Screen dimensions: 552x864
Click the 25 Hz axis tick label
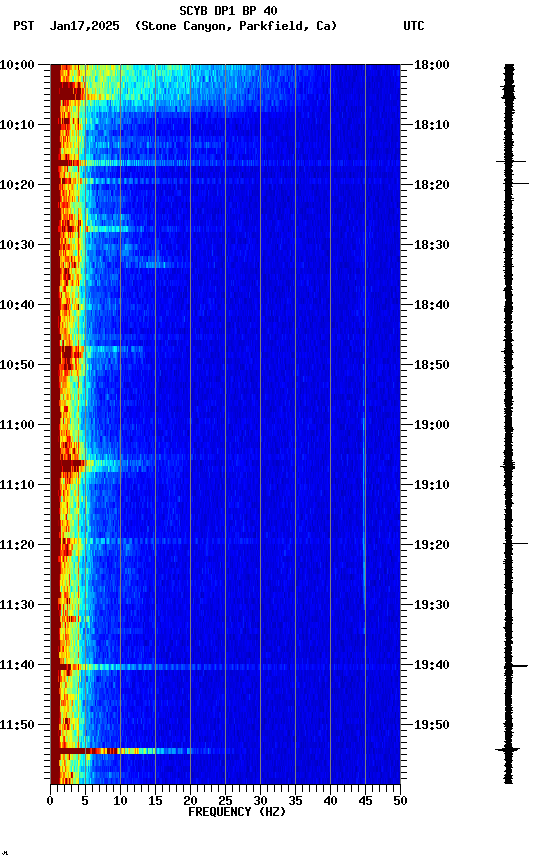(225, 801)
